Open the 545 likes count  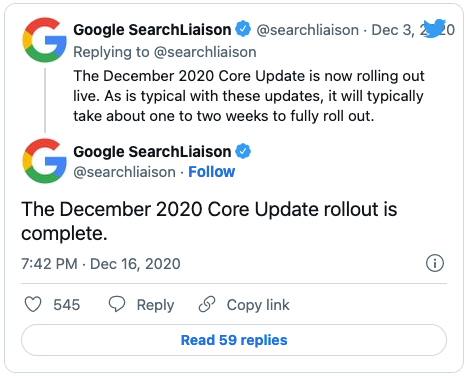tap(67, 305)
